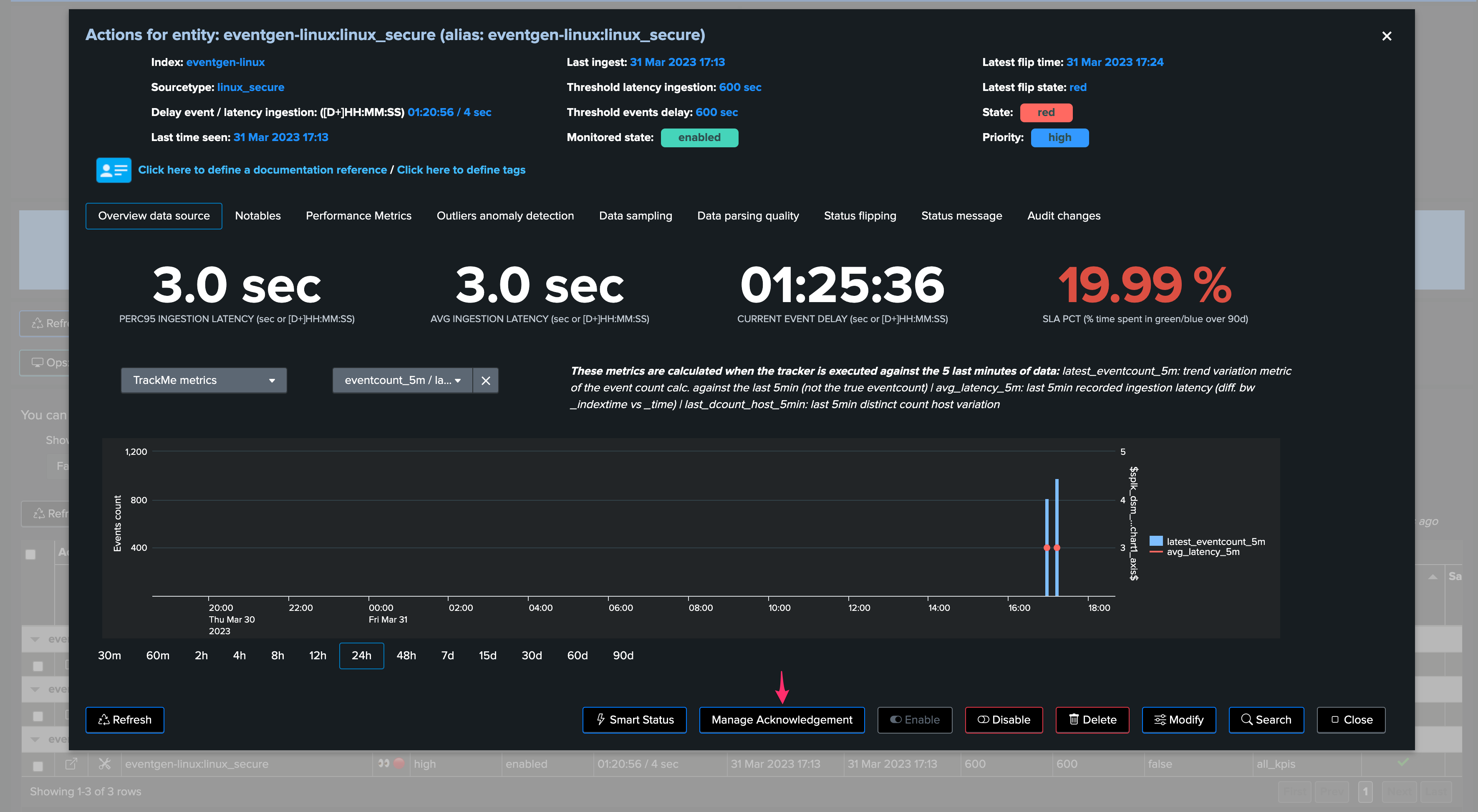Open Outliers anomaly detection tab

pos(505,216)
